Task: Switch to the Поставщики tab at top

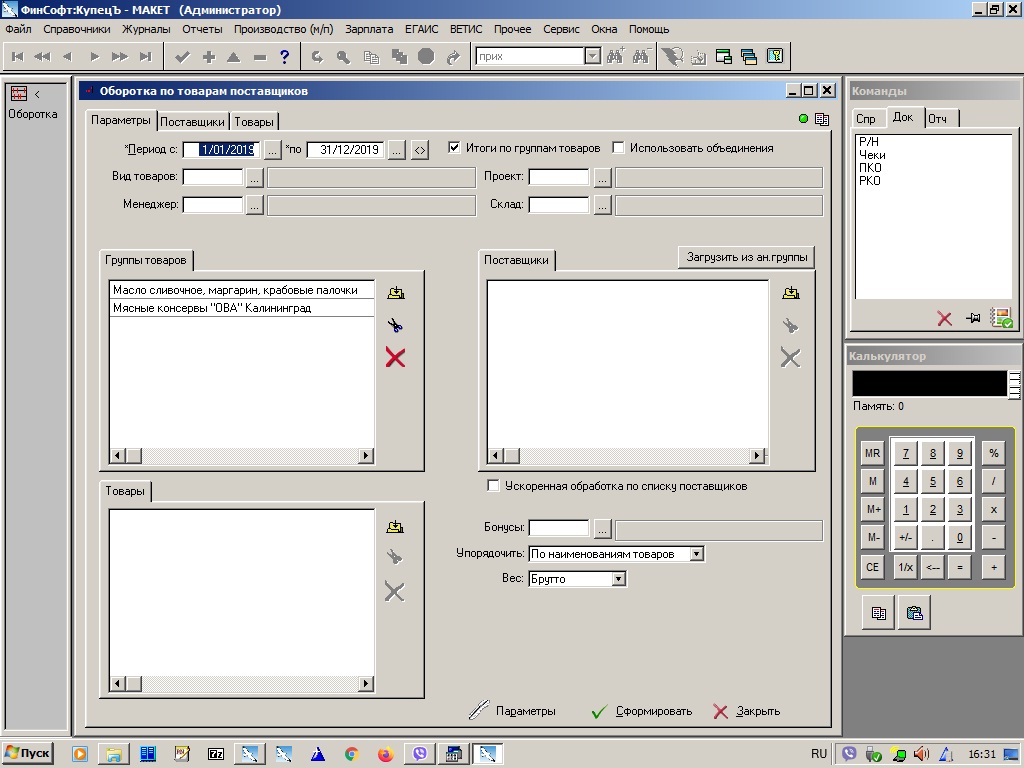Action: pyautogui.click(x=192, y=122)
